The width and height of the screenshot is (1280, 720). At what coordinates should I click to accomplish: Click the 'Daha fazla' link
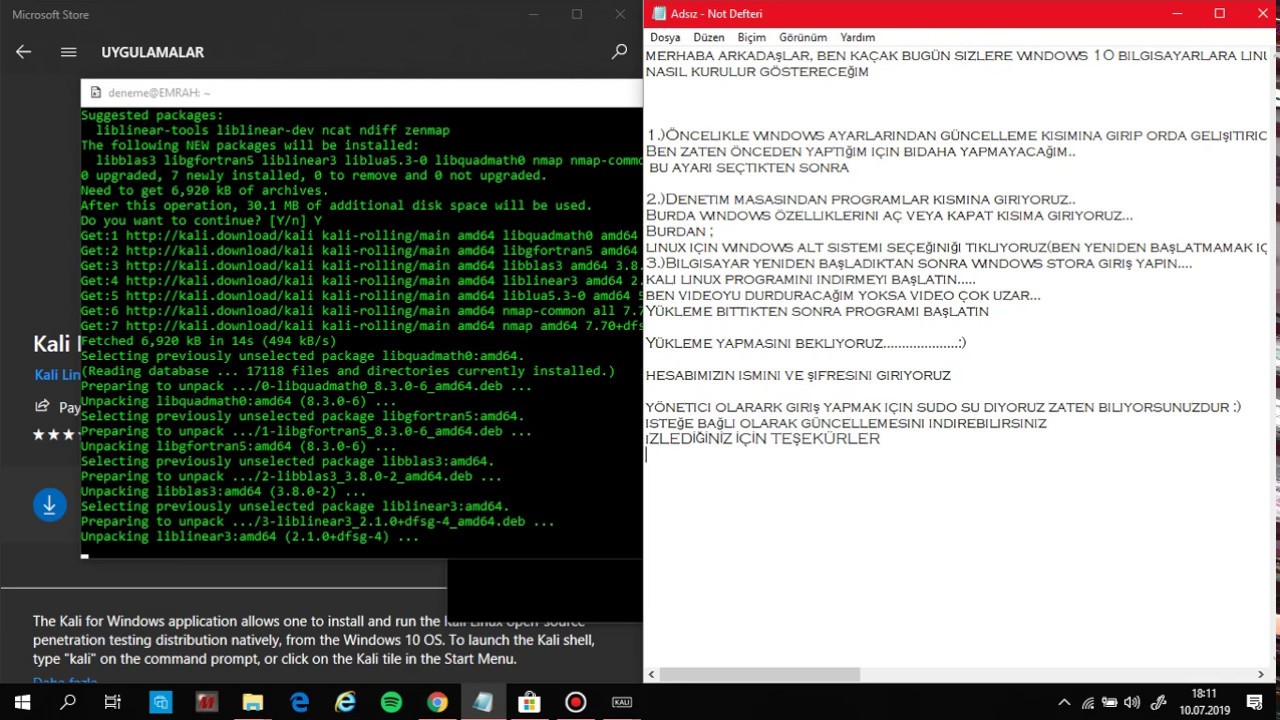coord(65,682)
